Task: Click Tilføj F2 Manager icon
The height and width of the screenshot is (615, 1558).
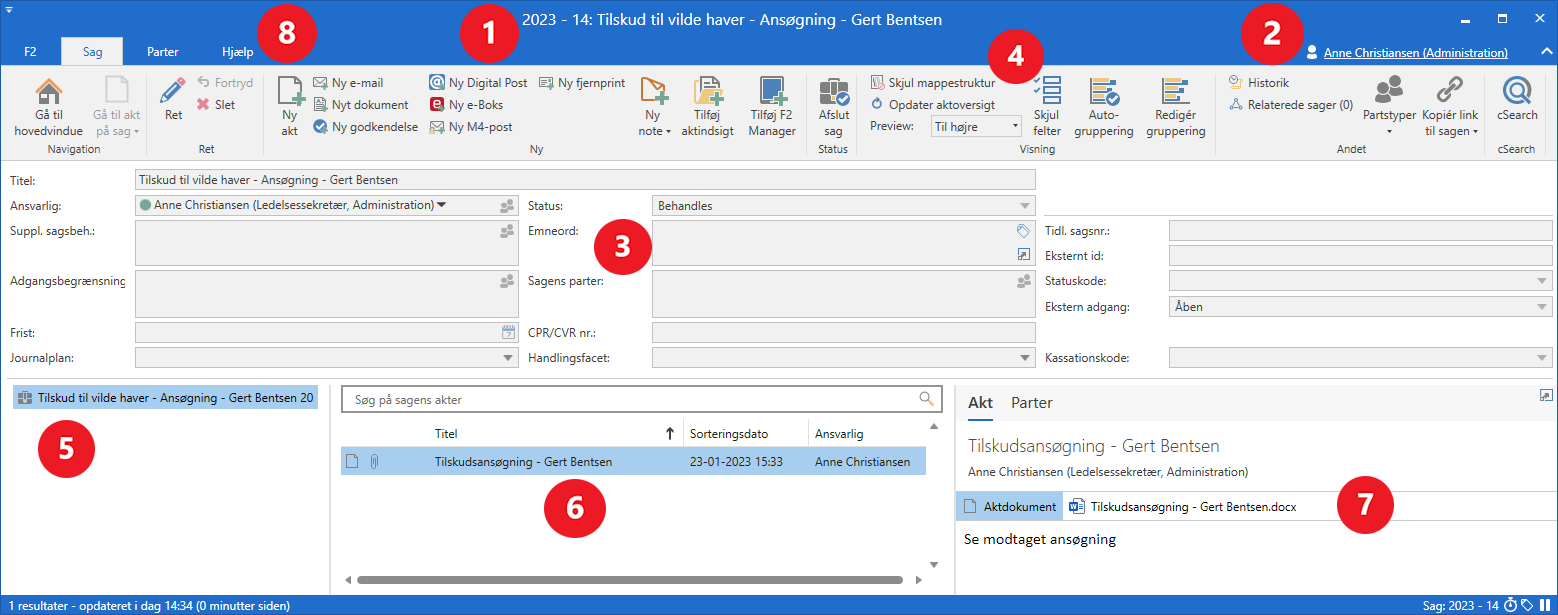Action: (771, 93)
